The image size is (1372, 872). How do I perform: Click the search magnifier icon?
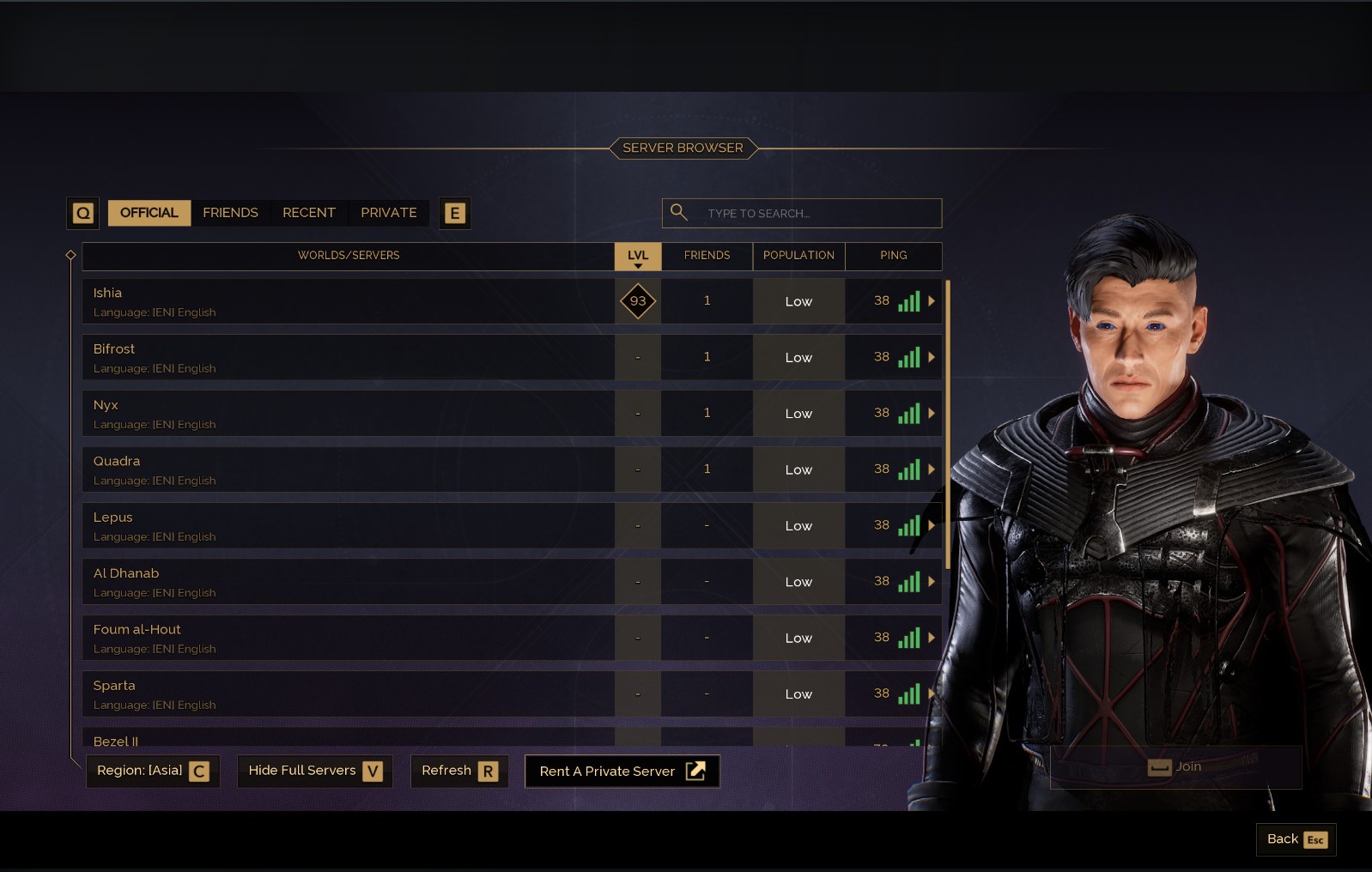678,212
